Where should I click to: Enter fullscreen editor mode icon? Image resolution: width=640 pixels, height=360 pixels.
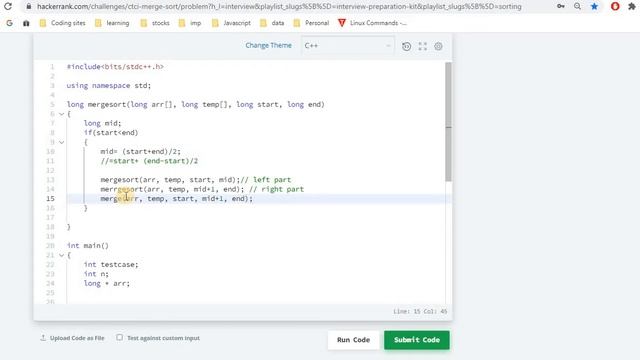pyautogui.click(x=422, y=46)
